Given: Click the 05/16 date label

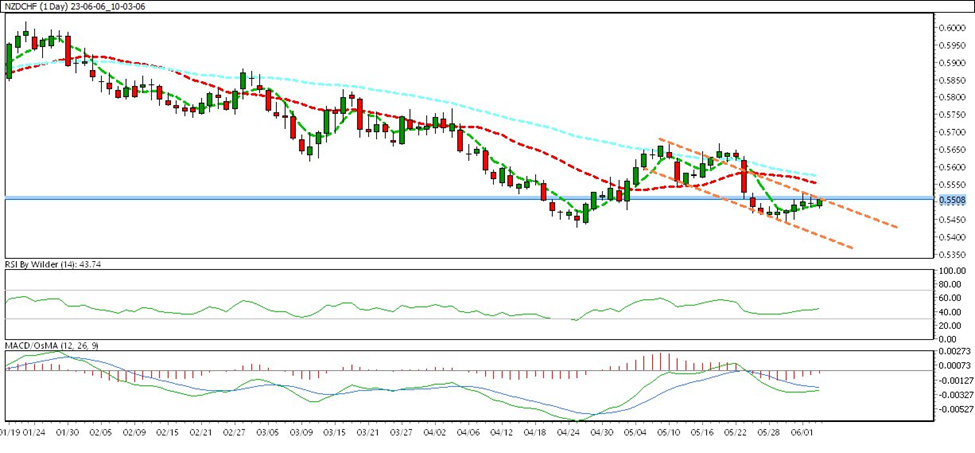Looking at the screenshot, I should coord(703,430).
